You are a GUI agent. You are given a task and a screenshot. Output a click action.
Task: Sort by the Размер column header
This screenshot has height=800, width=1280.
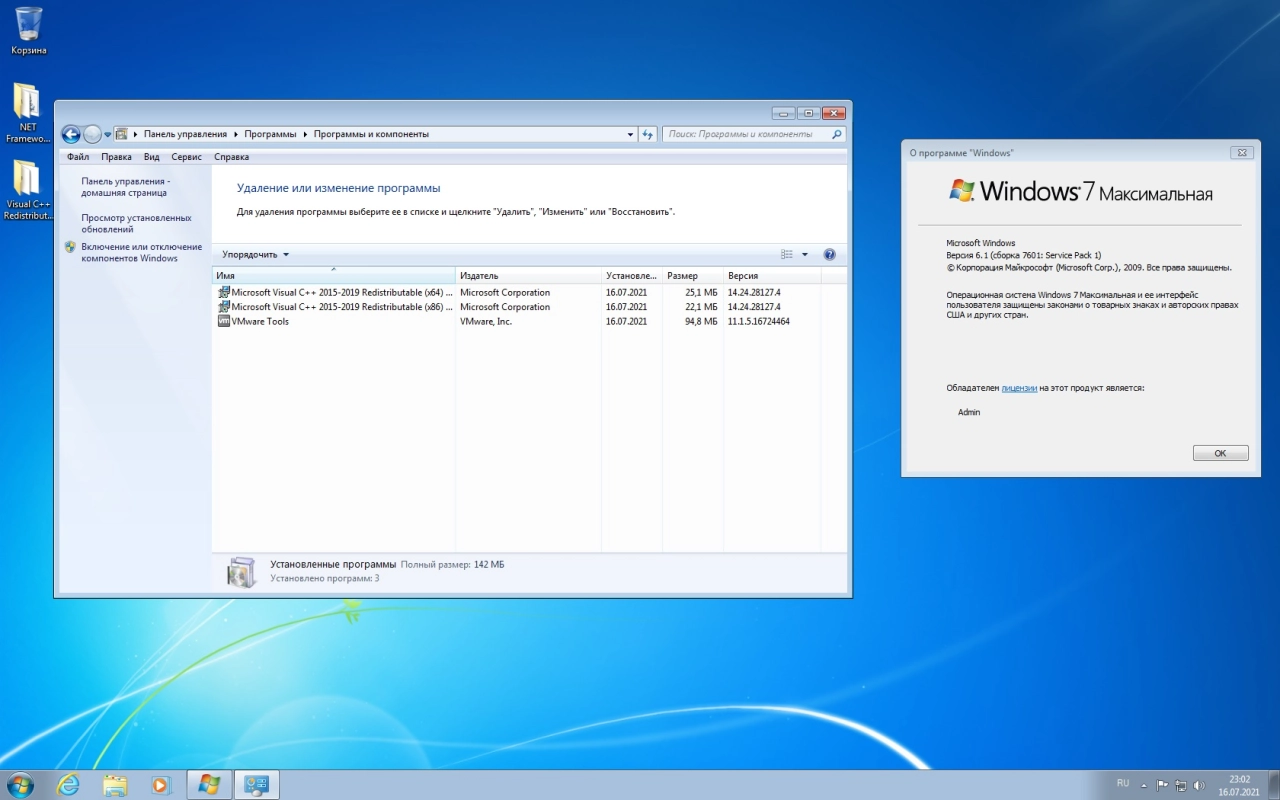[x=692, y=276]
